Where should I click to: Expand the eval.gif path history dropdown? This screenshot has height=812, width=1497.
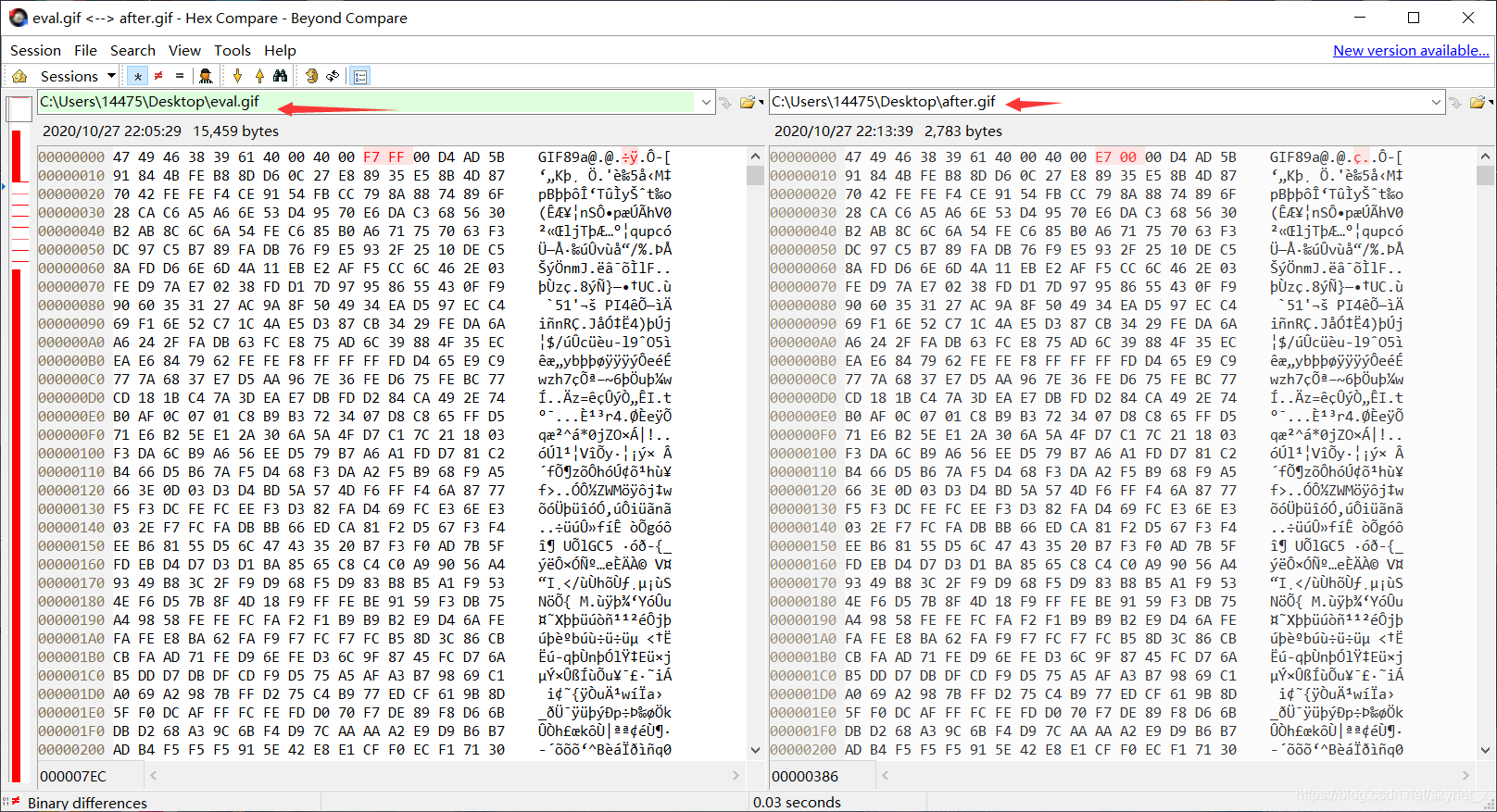(706, 102)
